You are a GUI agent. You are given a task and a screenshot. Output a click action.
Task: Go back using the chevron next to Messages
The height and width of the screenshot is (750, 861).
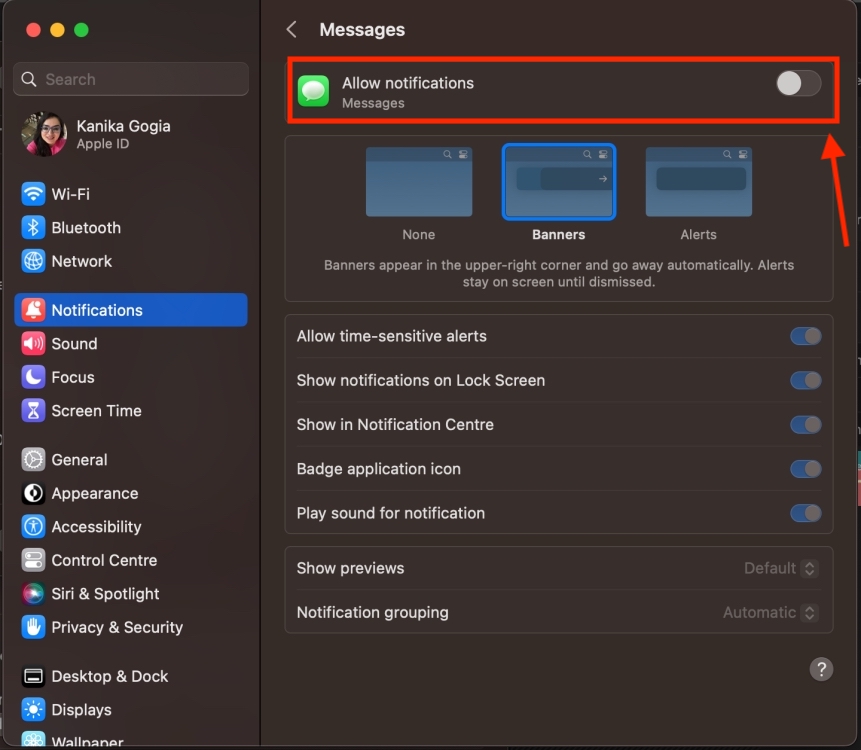coord(290,30)
